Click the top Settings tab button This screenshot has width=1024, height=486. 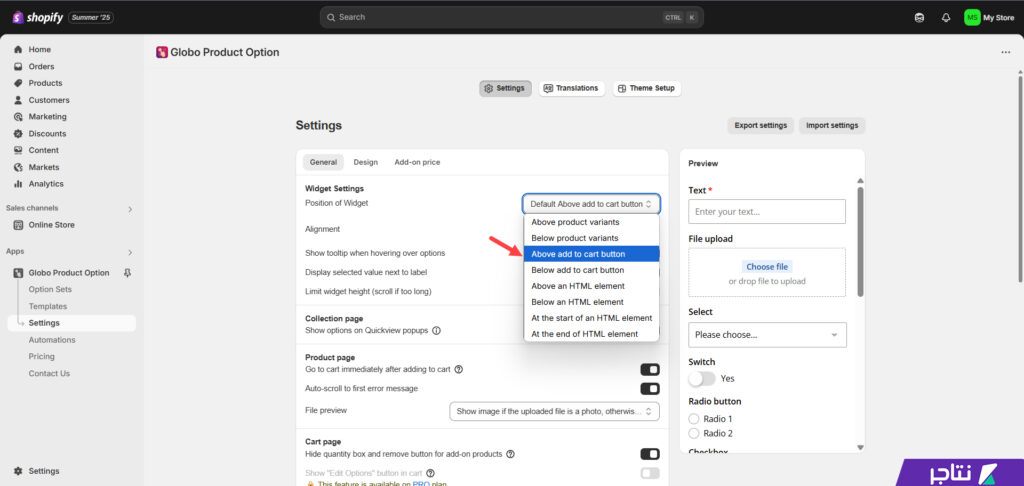(505, 88)
